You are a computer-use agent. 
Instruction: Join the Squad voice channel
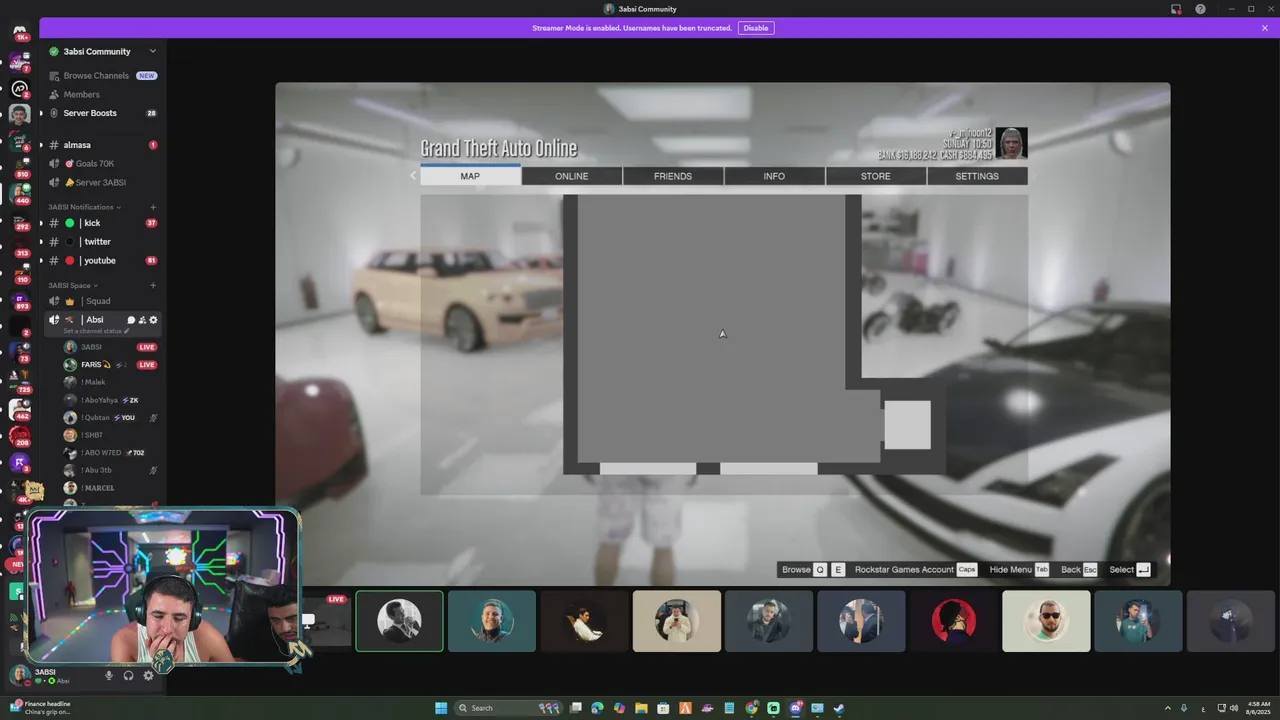pos(103,301)
